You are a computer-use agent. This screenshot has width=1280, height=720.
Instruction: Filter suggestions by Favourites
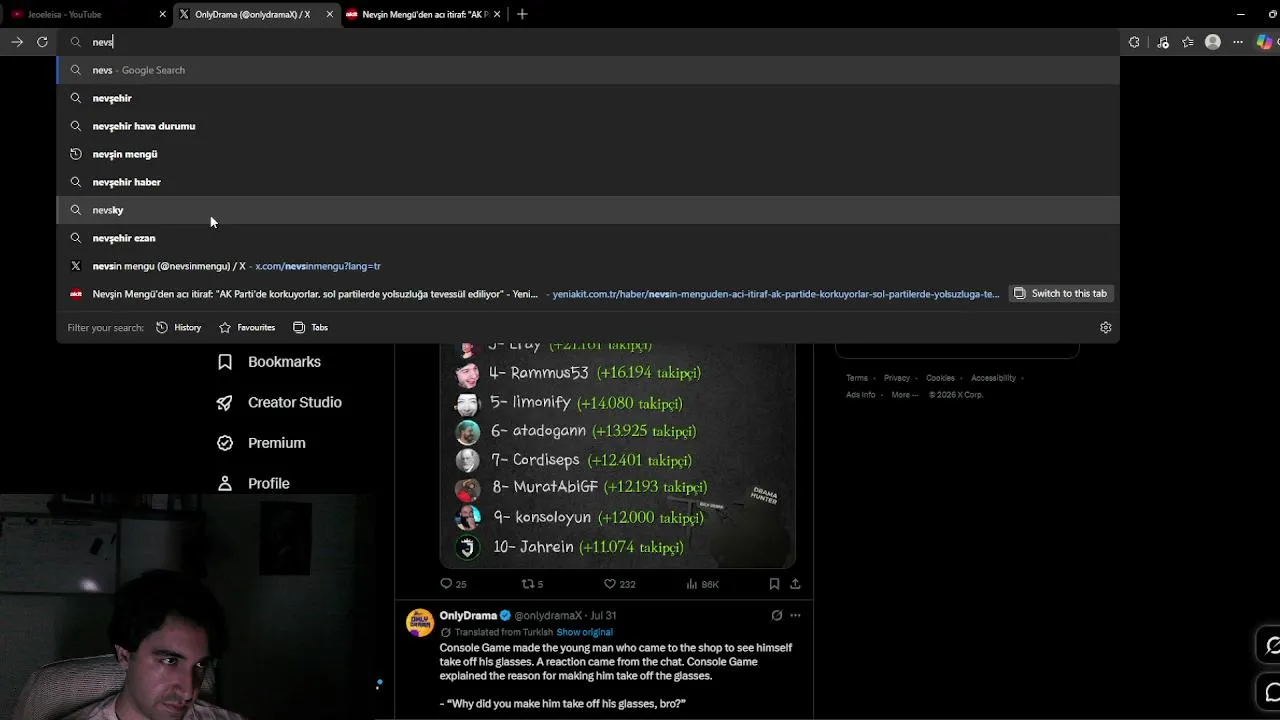coord(247,327)
